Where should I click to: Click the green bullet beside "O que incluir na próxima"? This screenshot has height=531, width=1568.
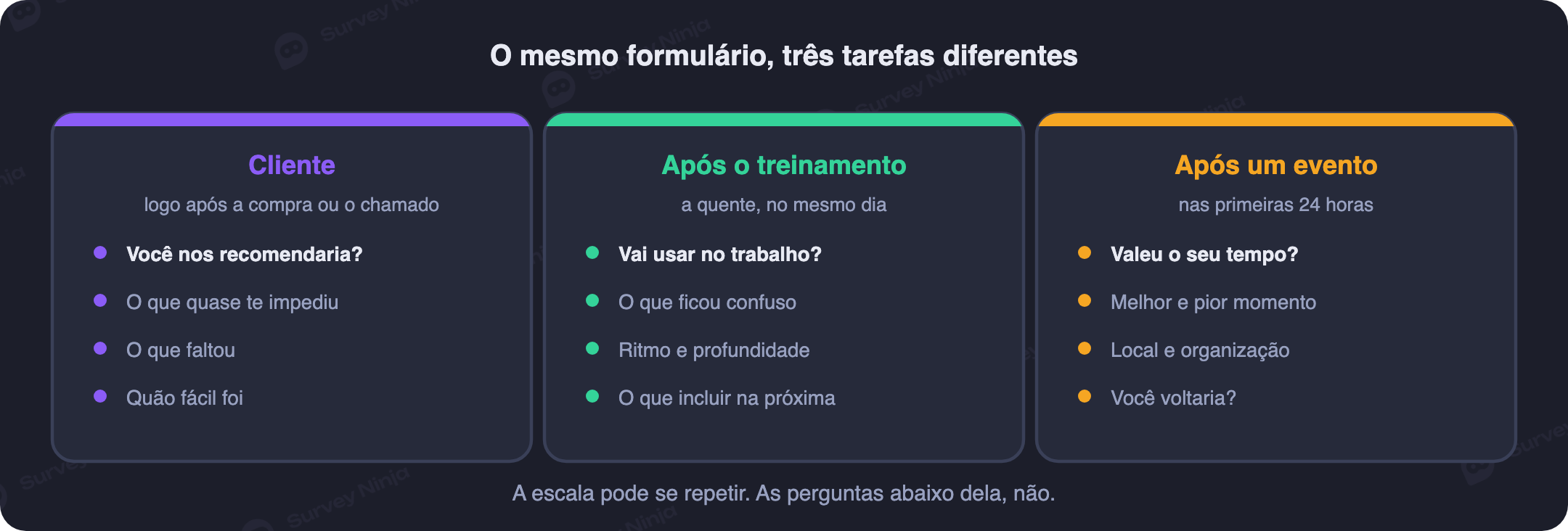[x=592, y=396]
